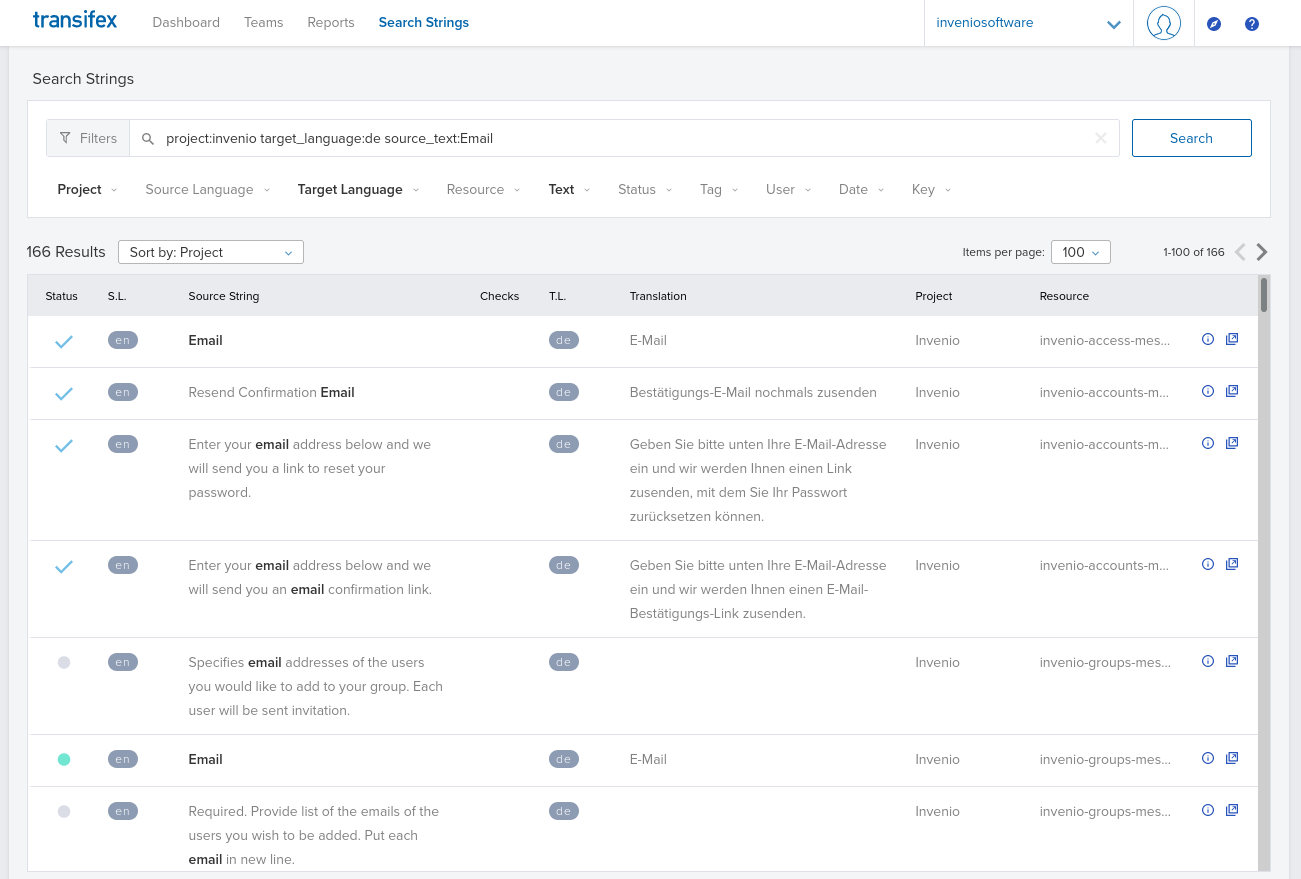Show info for reset your password row
The height and width of the screenshot is (879, 1301).
click(x=1207, y=443)
